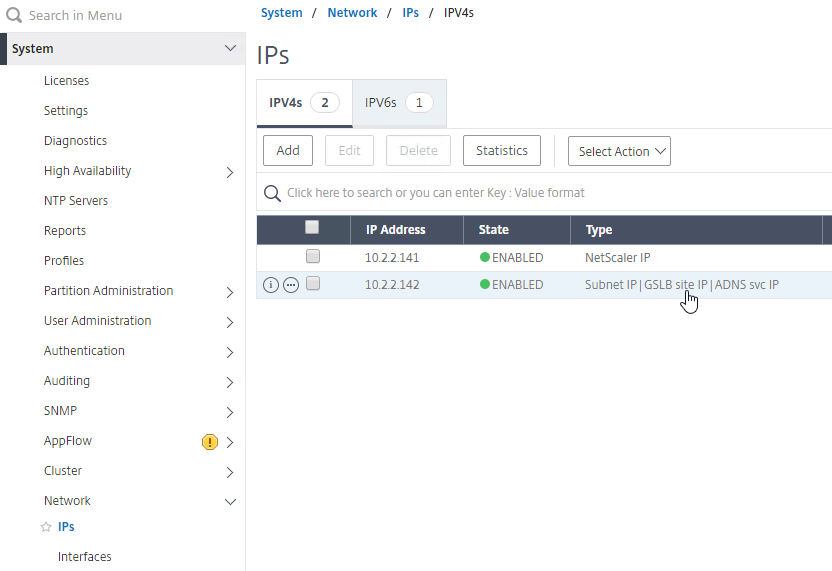This screenshot has width=832, height=571.
Task: Go to IPs breadcrumb link
Action: pyautogui.click(x=410, y=13)
